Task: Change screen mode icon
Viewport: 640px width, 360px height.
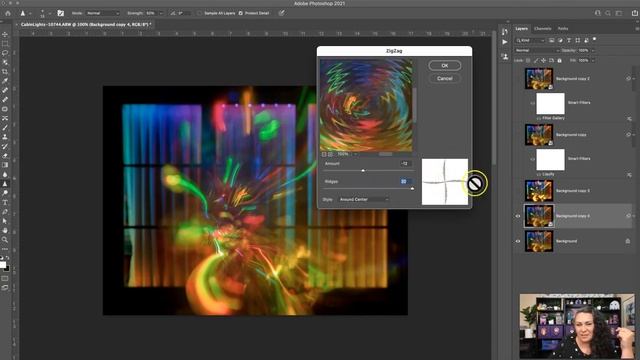Action: [x=5, y=288]
